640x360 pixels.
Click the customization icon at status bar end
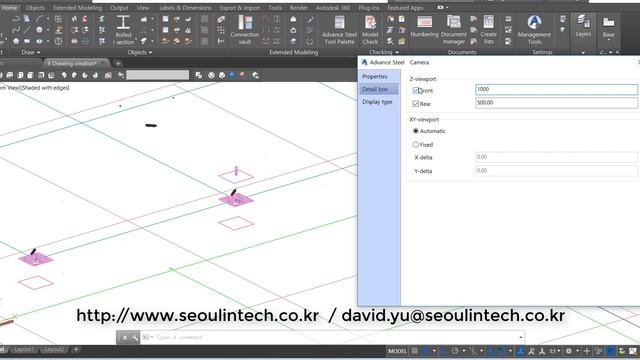[x=633, y=351]
